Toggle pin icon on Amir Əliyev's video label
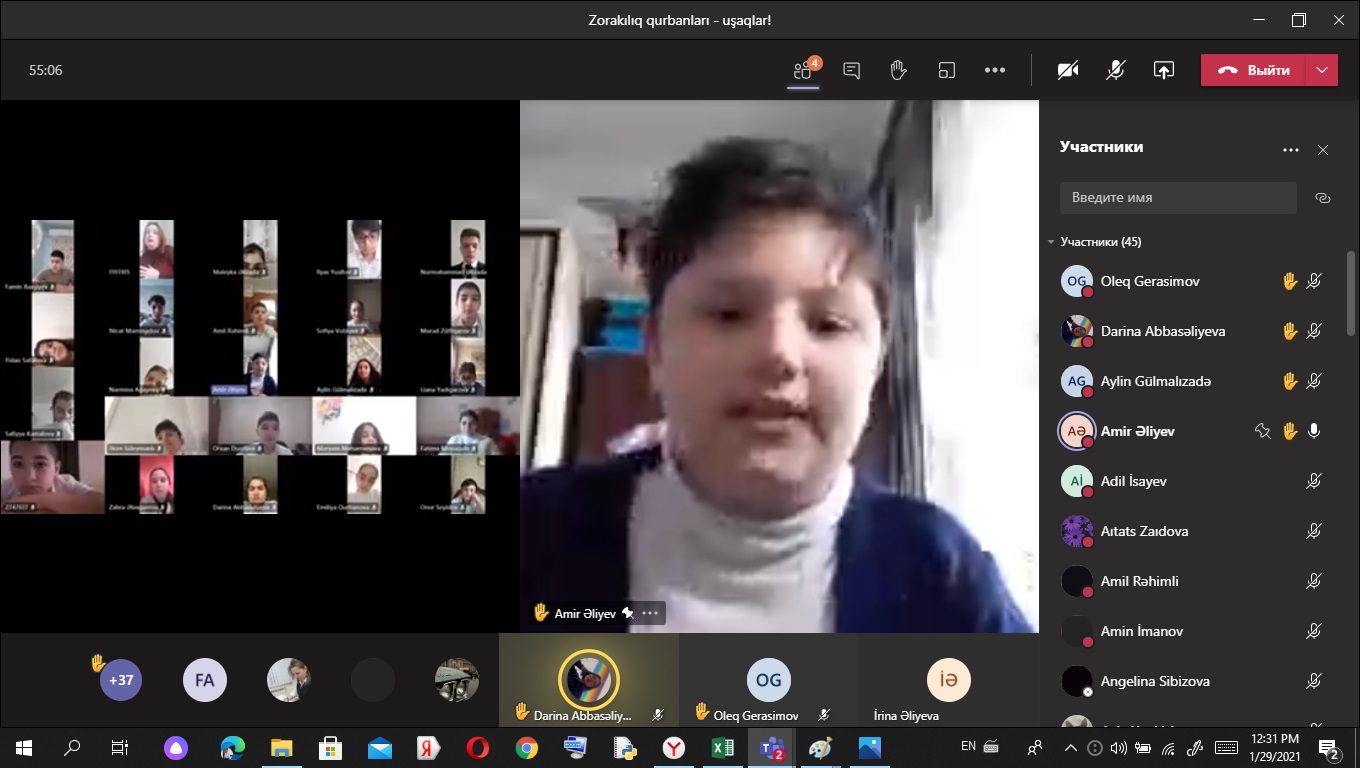Viewport: 1360px width, 768px height. click(627, 613)
